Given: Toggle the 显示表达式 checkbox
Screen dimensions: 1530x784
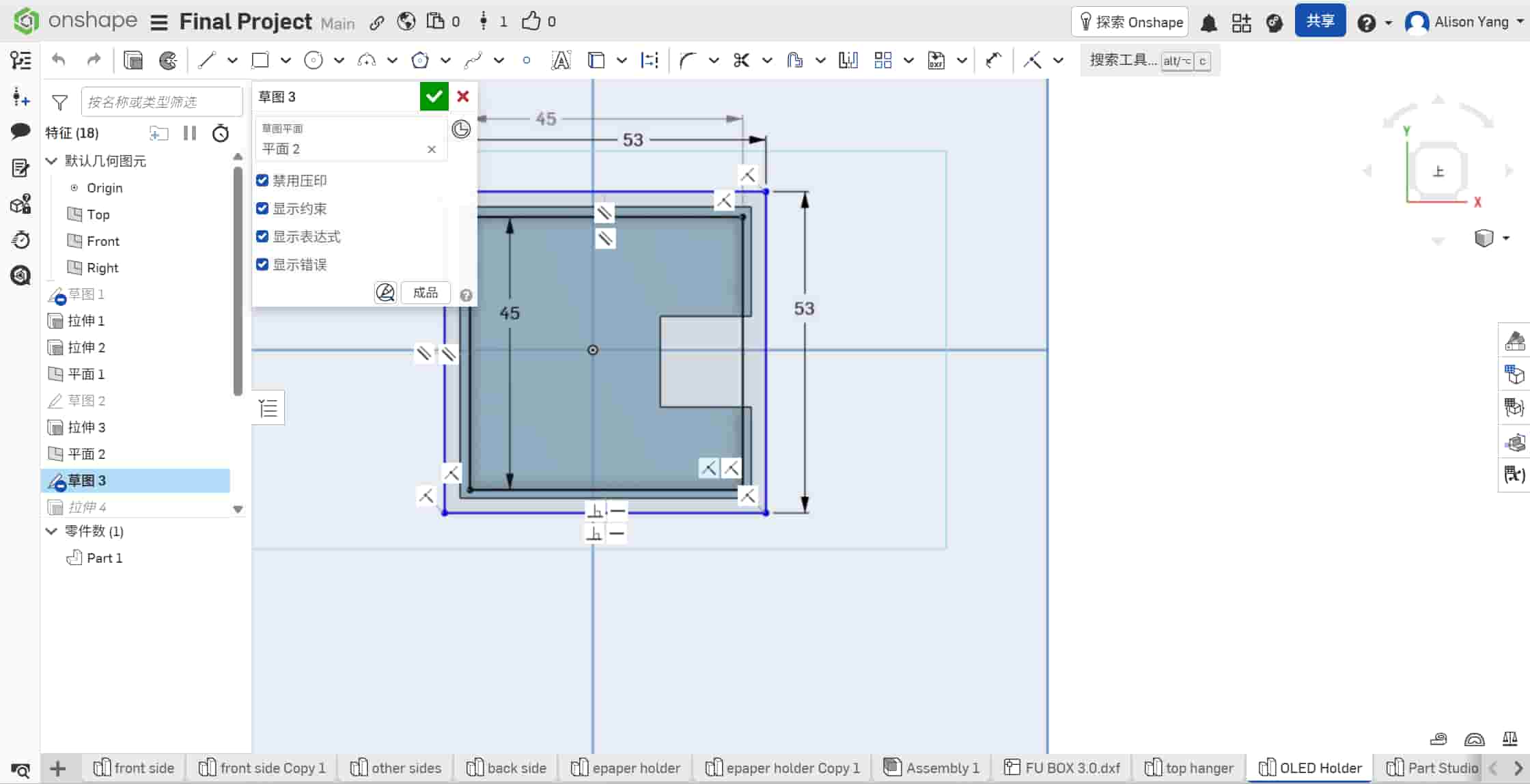Looking at the screenshot, I should 262,236.
